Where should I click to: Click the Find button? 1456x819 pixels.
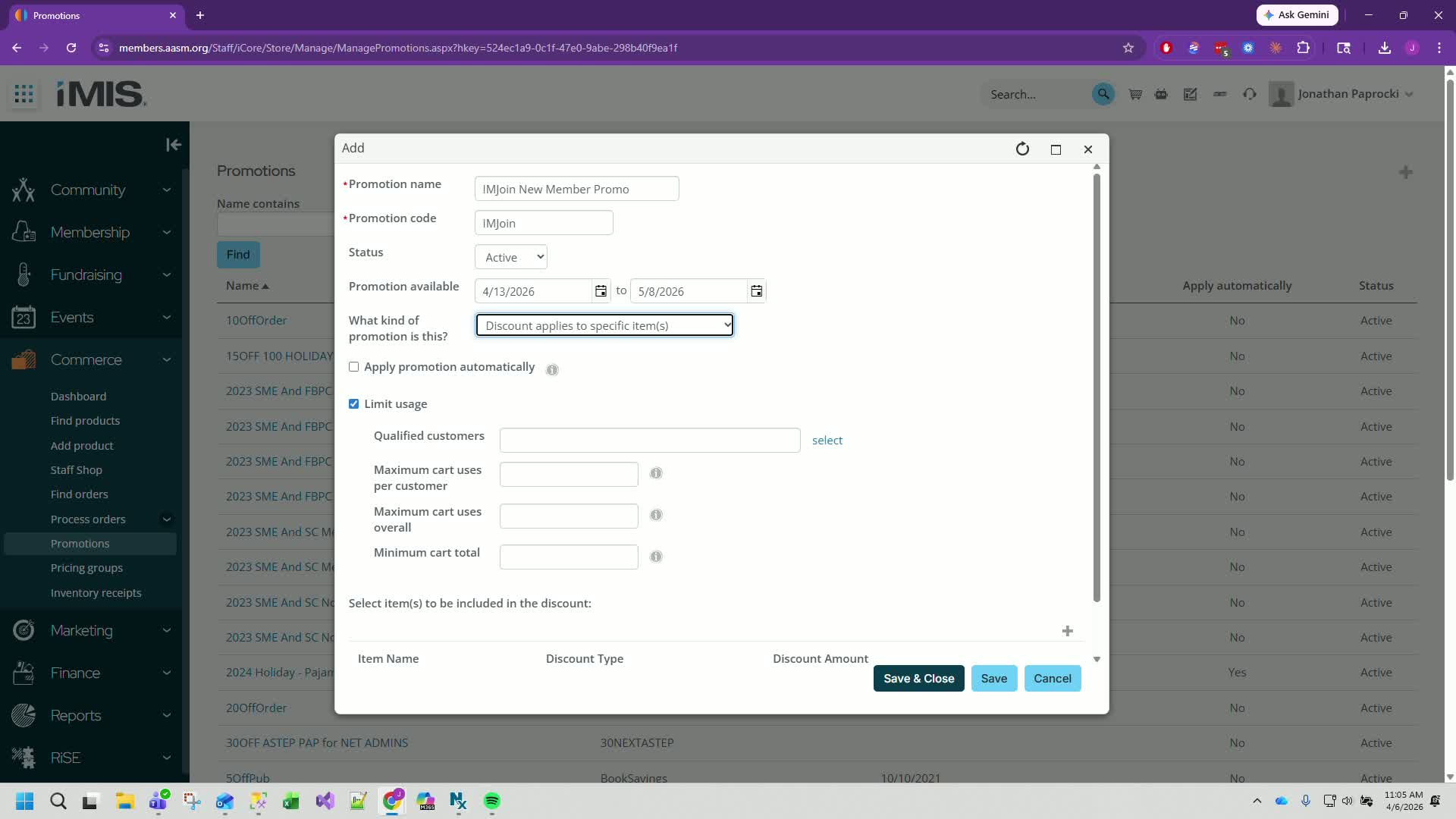238,255
